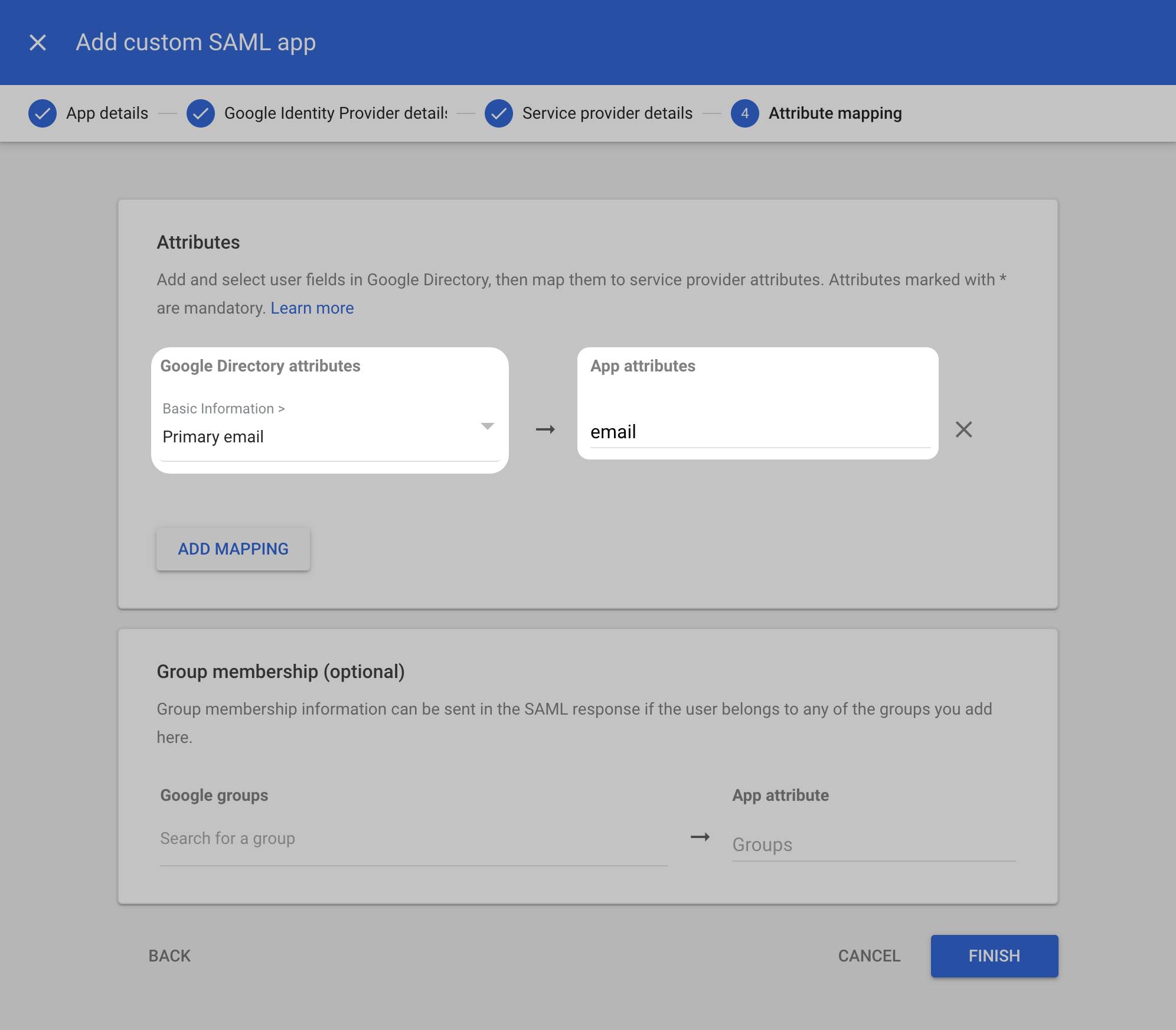Click the Google Identity Provider details checkmark icon
The height and width of the screenshot is (1030, 1176).
[x=201, y=113]
